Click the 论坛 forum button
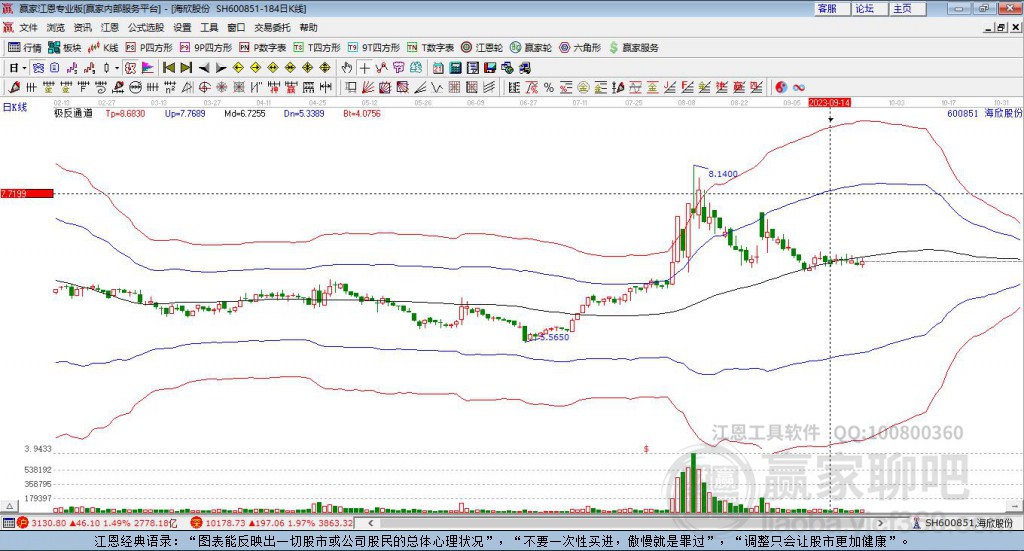Image resolution: width=1024 pixels, height=551 pixels. (870, 8)
